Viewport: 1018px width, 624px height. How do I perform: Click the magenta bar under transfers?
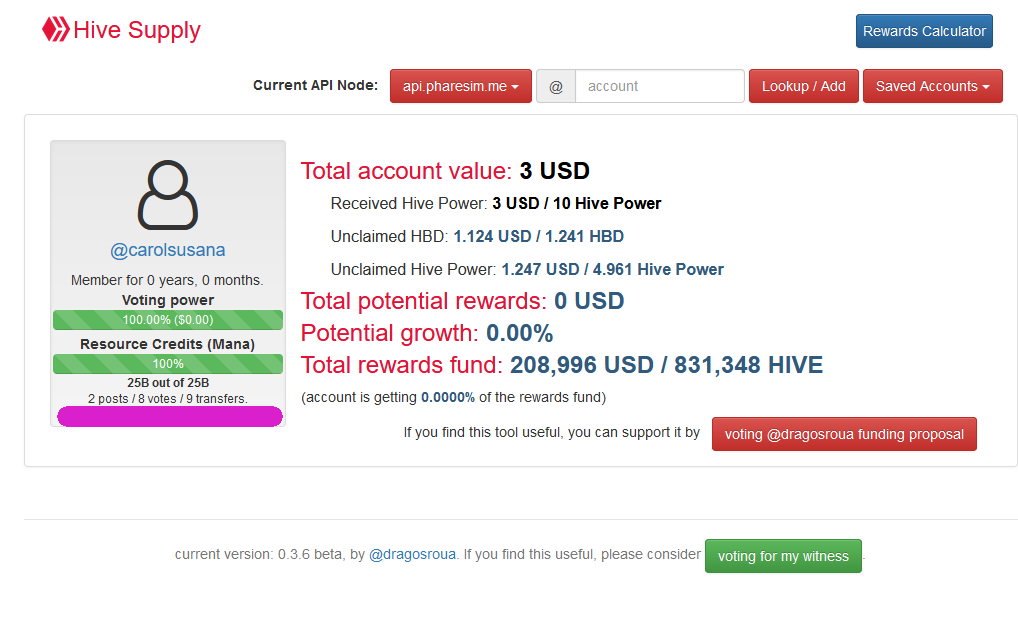coord(169,416)
